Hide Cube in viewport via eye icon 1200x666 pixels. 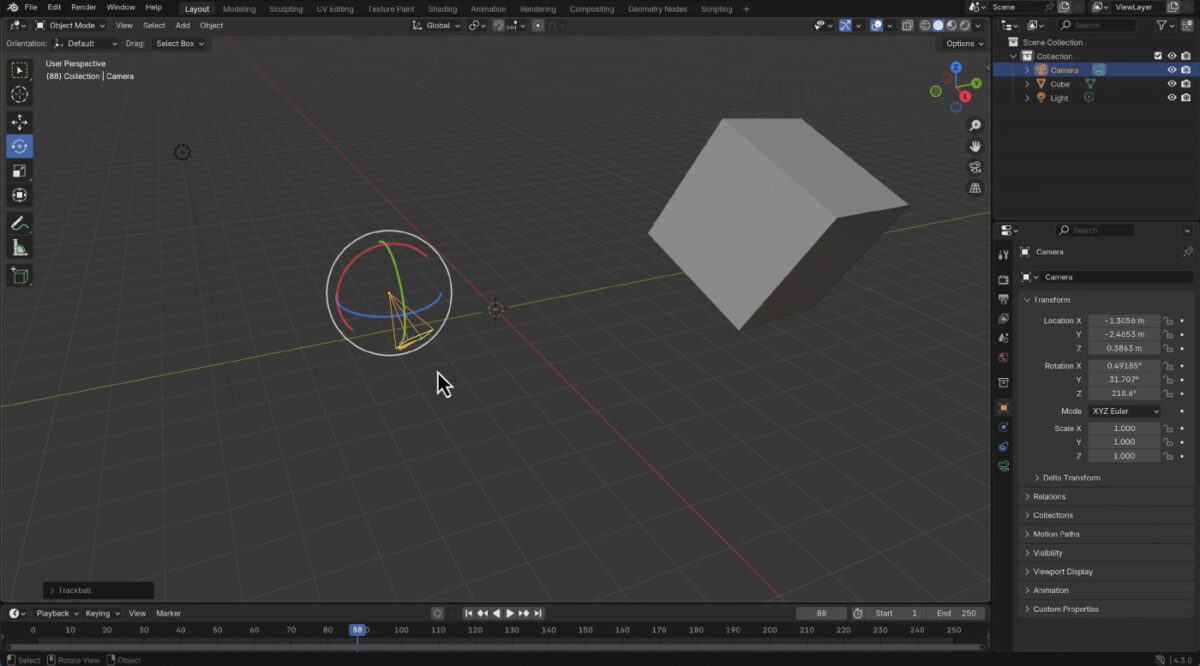click(1172, 84)
